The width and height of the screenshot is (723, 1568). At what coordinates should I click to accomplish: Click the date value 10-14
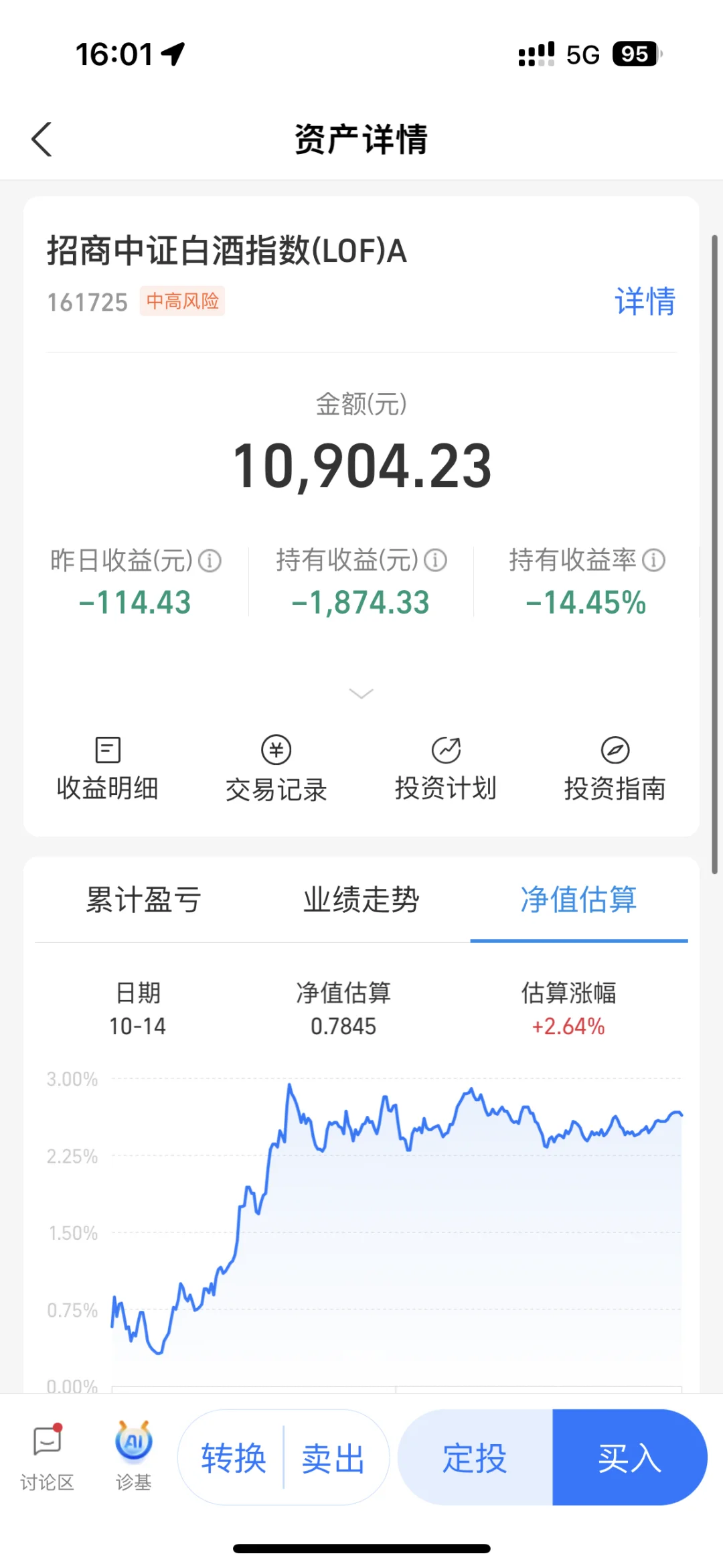137,1026
